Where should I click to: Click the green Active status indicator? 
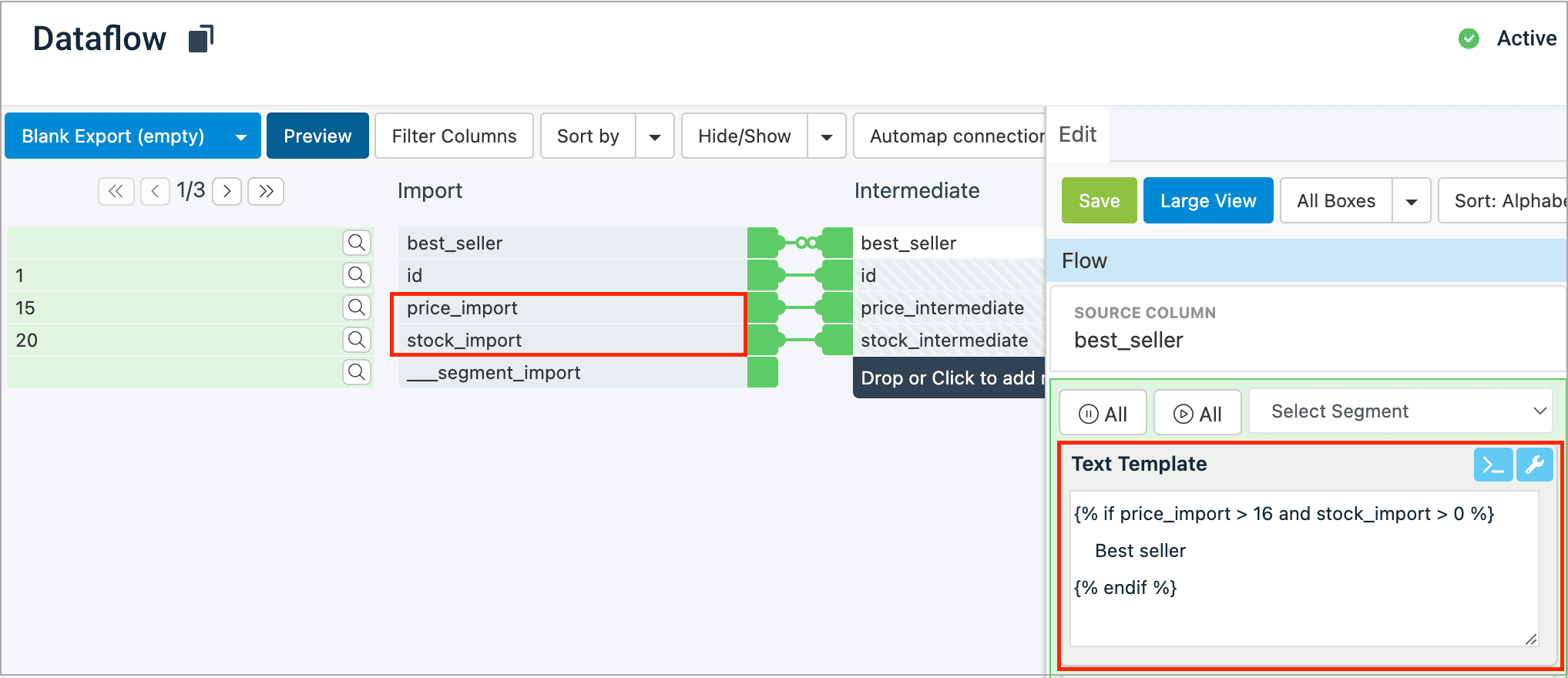1469,39
